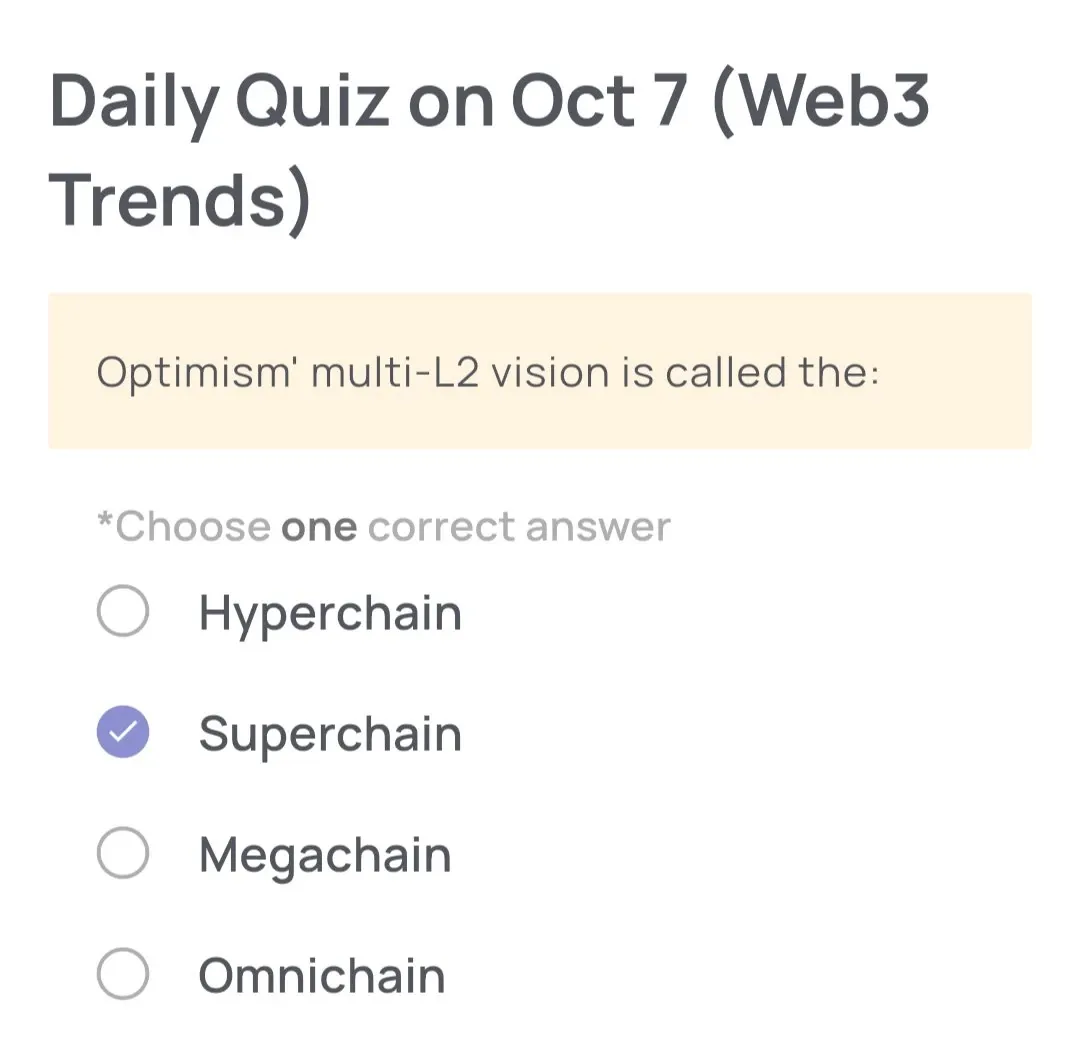Click the checkmark inside the Superchain button
Viewport: 1080px width, 1059px height.
pos(122,732)
